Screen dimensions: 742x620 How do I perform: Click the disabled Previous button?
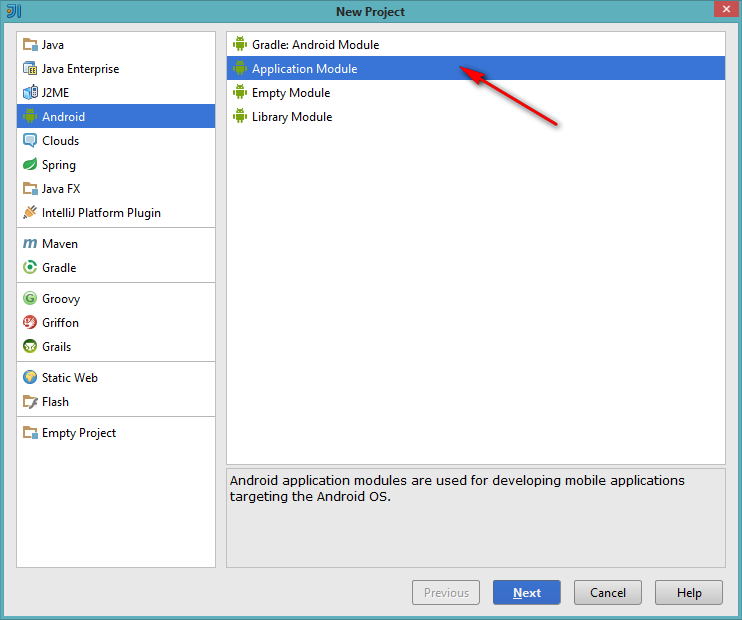(446, 593)
